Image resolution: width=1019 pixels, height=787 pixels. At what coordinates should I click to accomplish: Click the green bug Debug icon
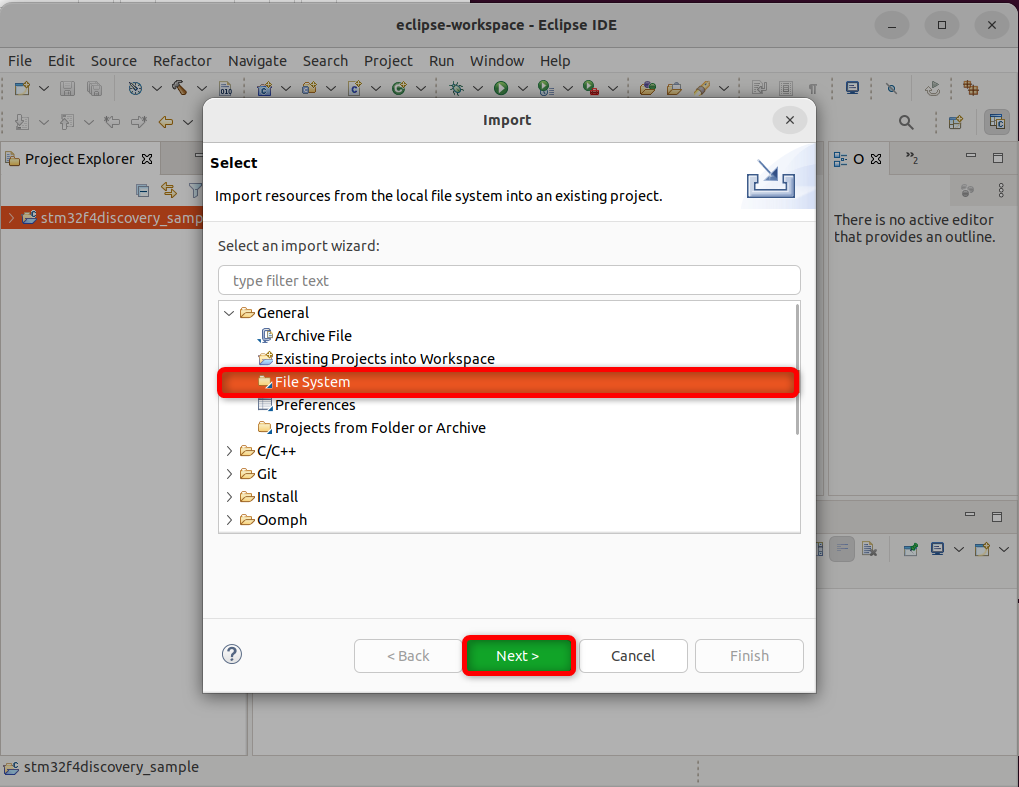(x=456, y=88)
